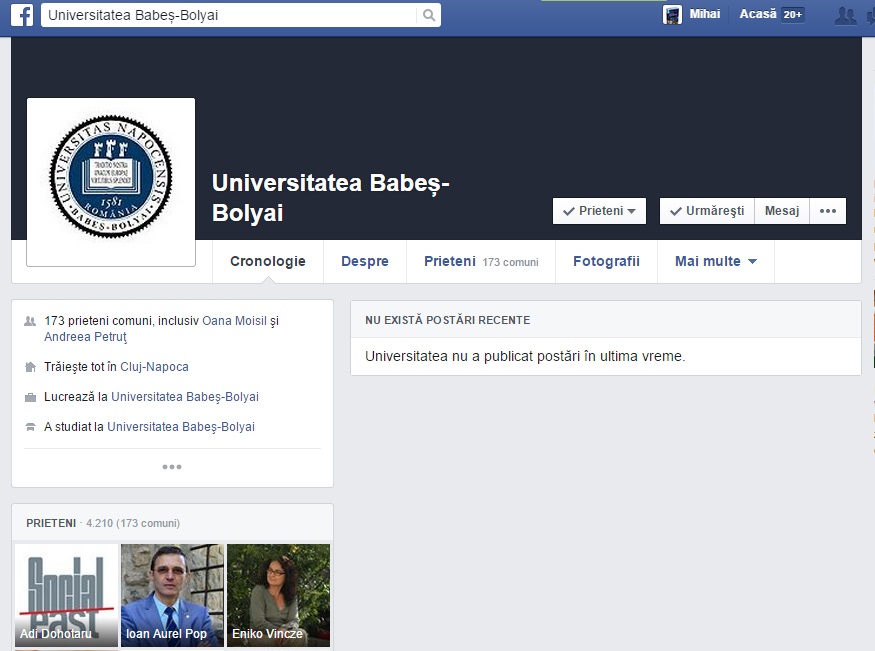Click the Acasă home link
Image resolution: width=875 pixels, height=651 pixels.
point(758,14)
